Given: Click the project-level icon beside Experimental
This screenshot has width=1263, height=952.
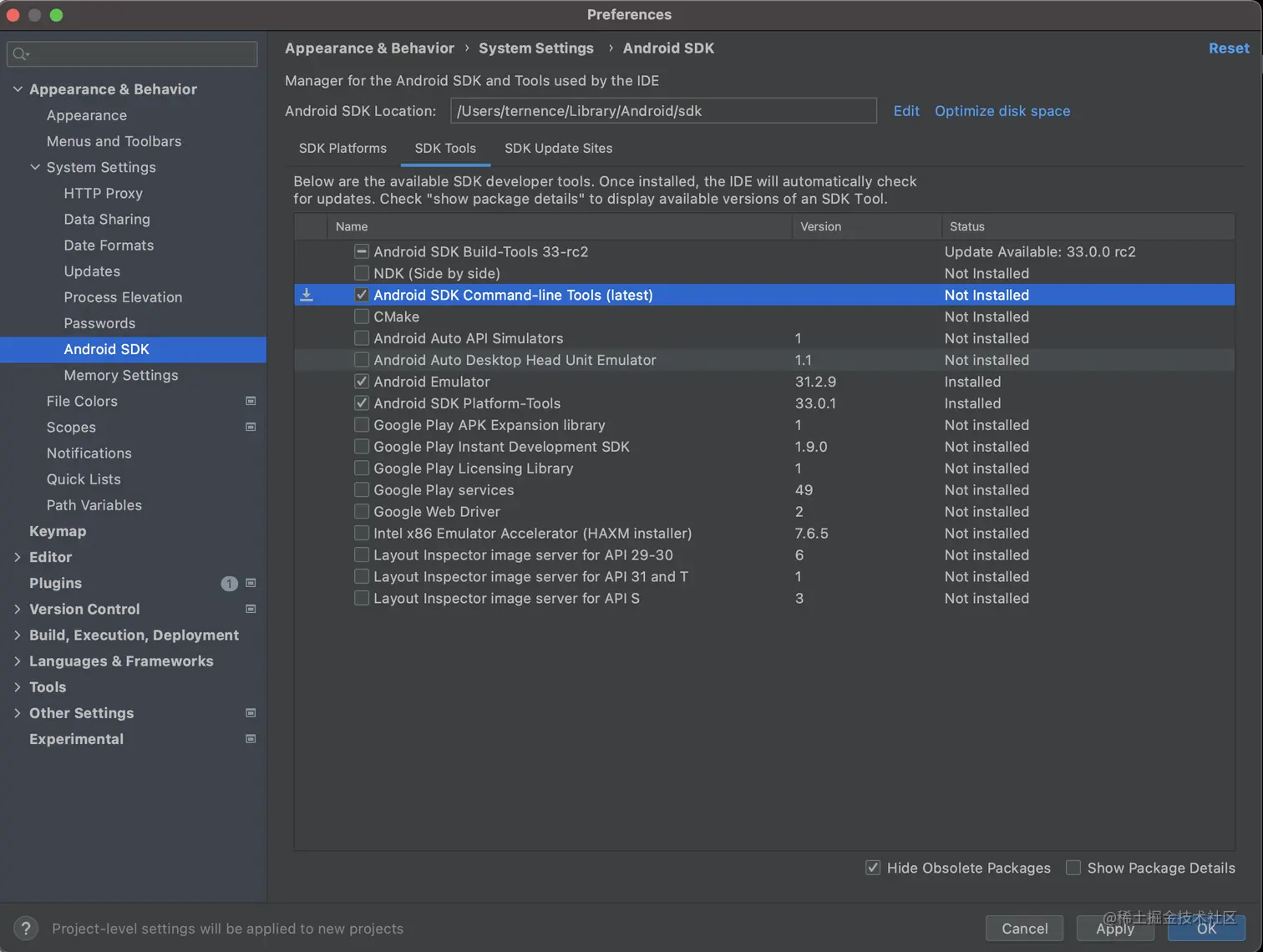Looking at the screenshot, I should point(251,739).
